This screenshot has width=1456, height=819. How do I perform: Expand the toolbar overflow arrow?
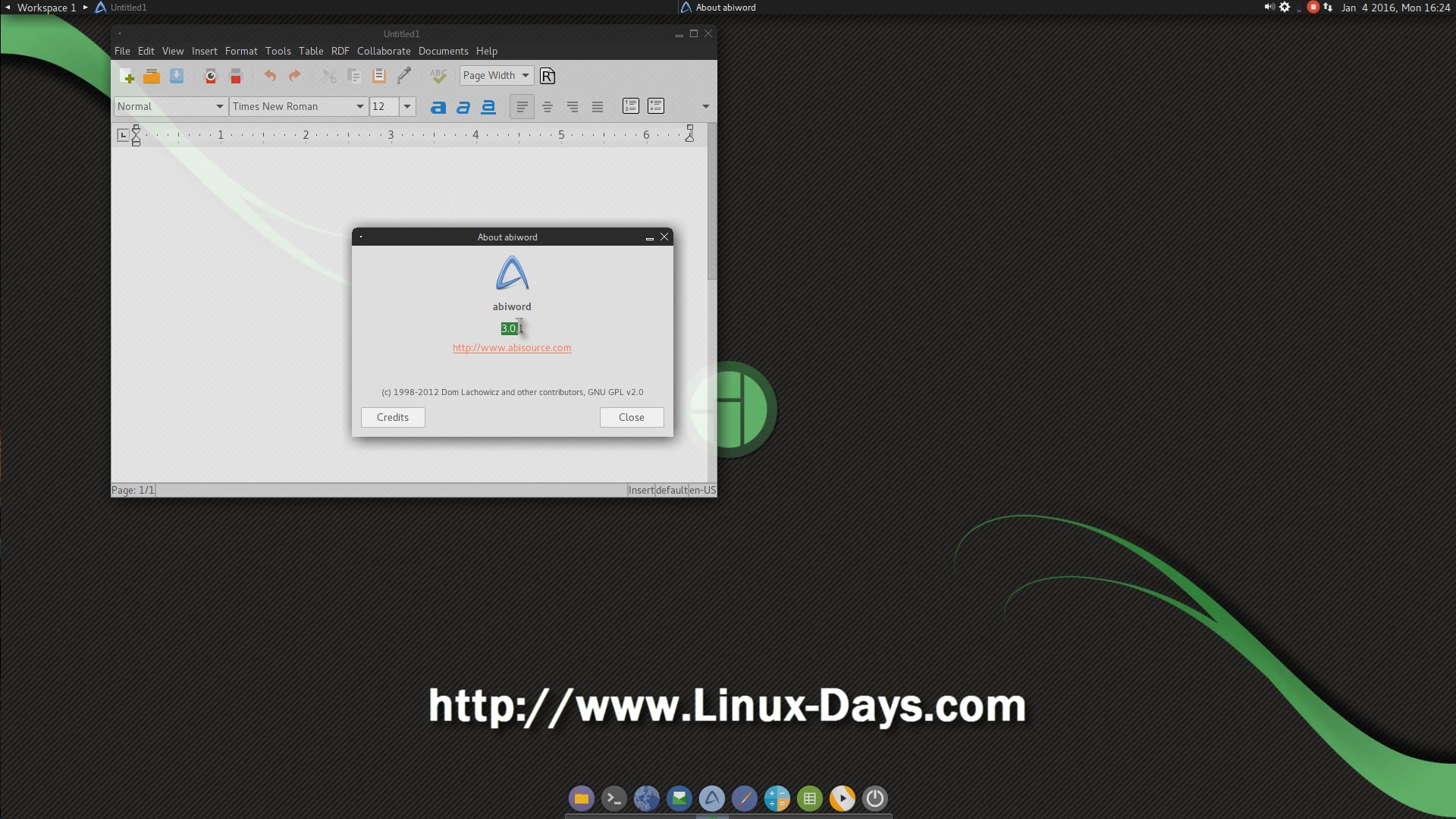(x=706, y=106)
